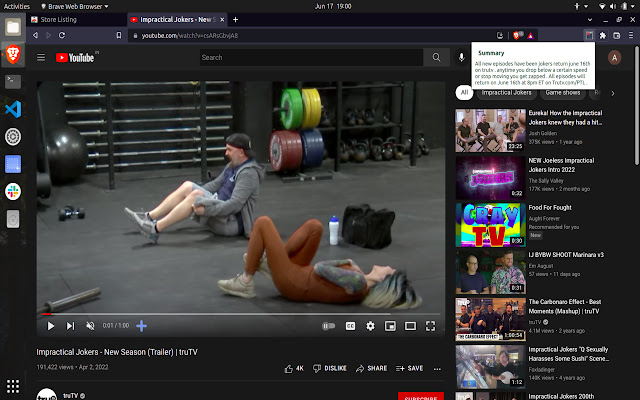Unmute the video volume icon
This screenshot has height=400, width=640.
point(90,326)
